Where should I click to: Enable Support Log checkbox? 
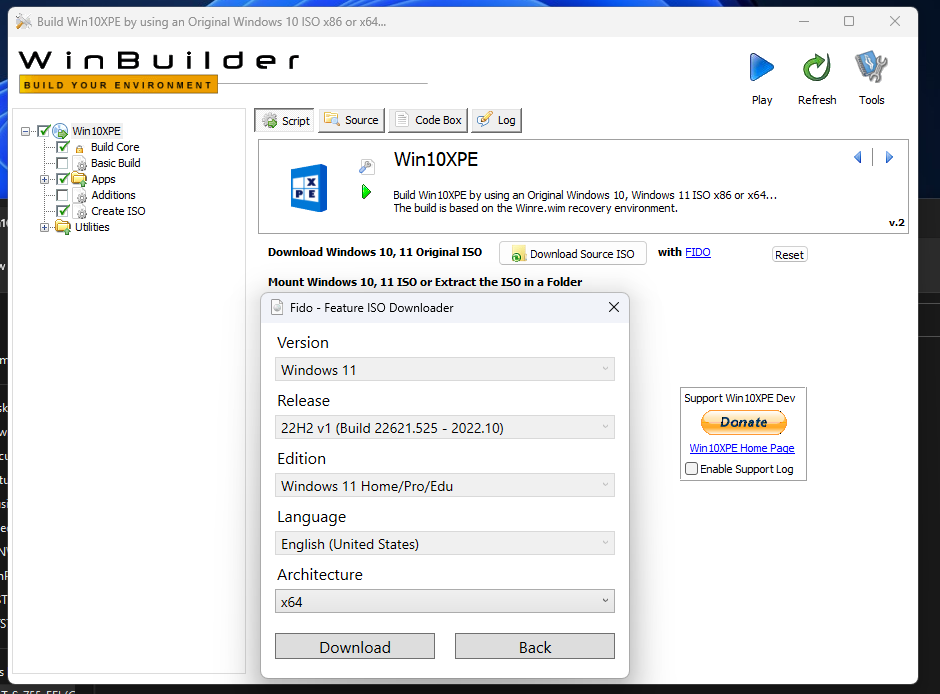click(x=691, y=469)
